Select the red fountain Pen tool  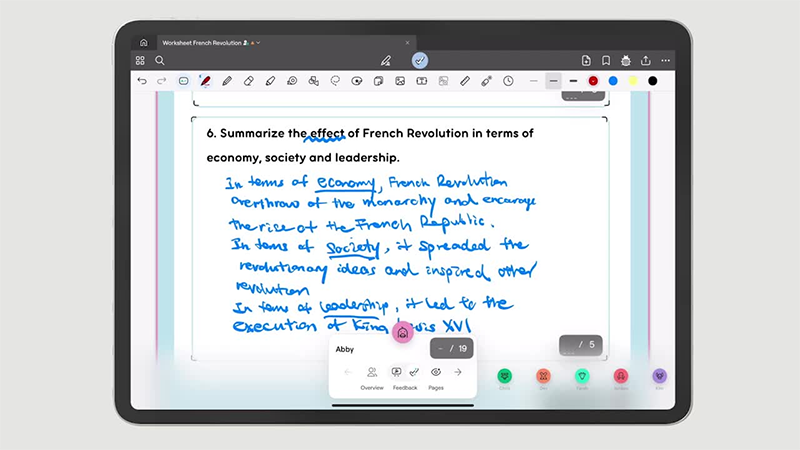point(205,81)
